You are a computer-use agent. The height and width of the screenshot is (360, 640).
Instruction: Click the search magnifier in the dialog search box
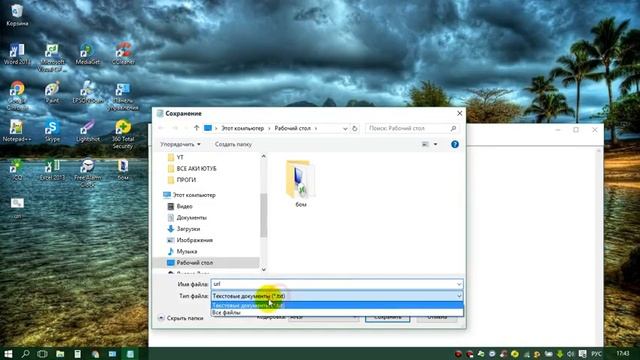click(x=453, y=128)
